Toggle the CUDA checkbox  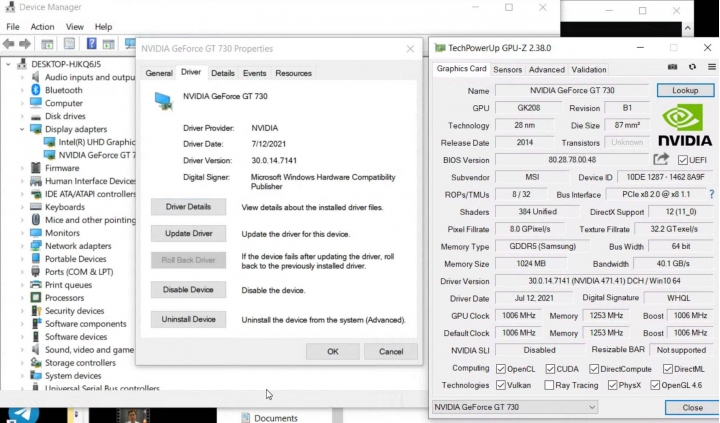pyautogui.click(x=550, y=369)
